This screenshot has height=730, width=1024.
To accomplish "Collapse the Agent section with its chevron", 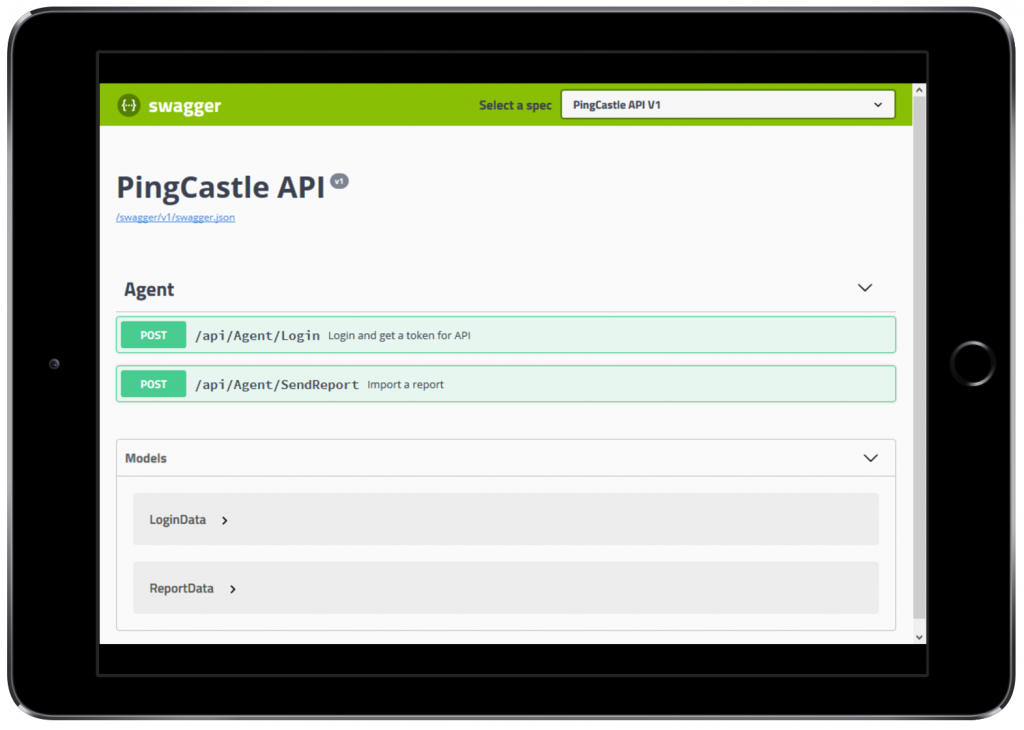I will [864, 288].
